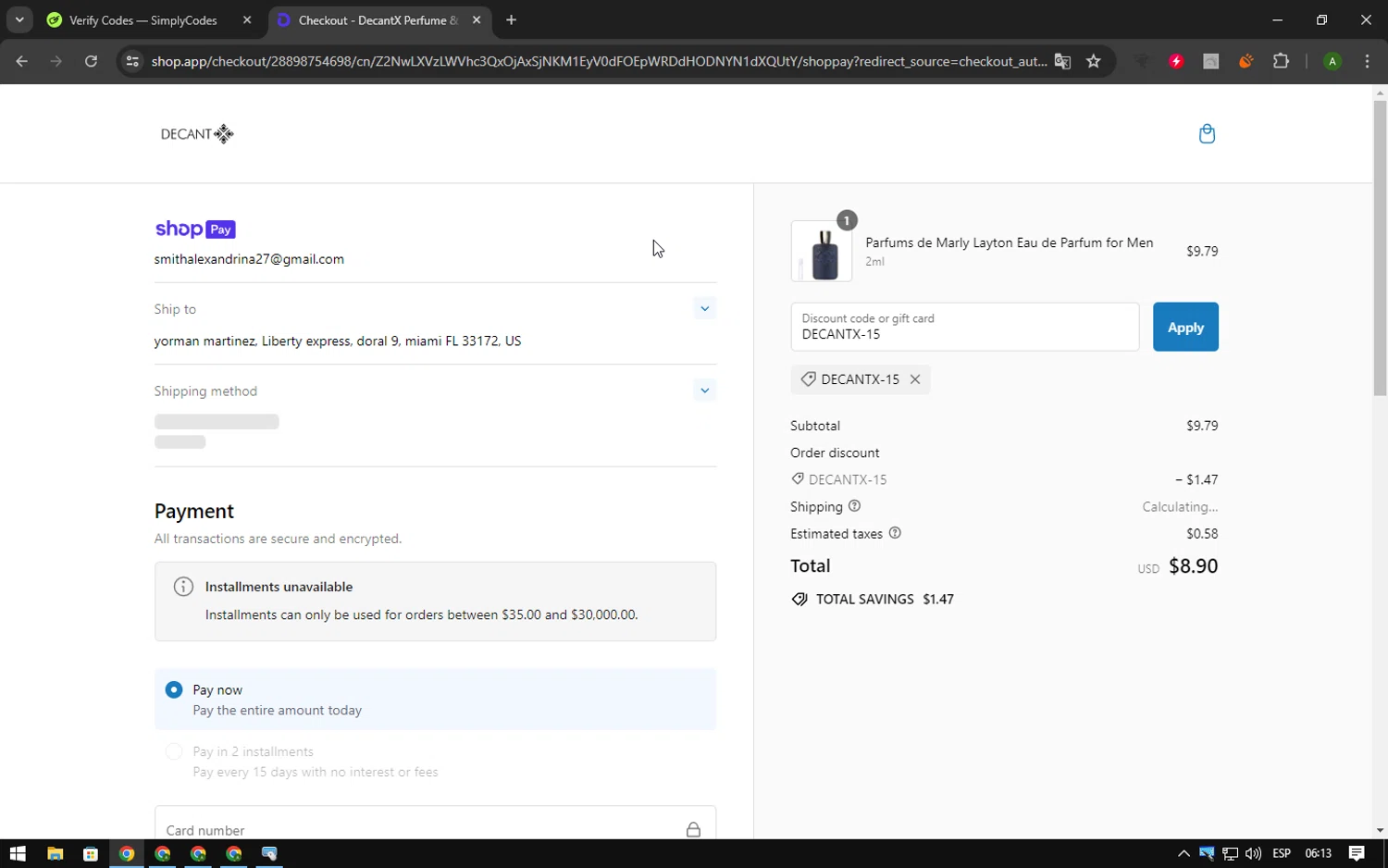Click the Estimated taxes value $0.58
The height and width of the screenshot is (868, 1388).
(x=1202, y=534)
